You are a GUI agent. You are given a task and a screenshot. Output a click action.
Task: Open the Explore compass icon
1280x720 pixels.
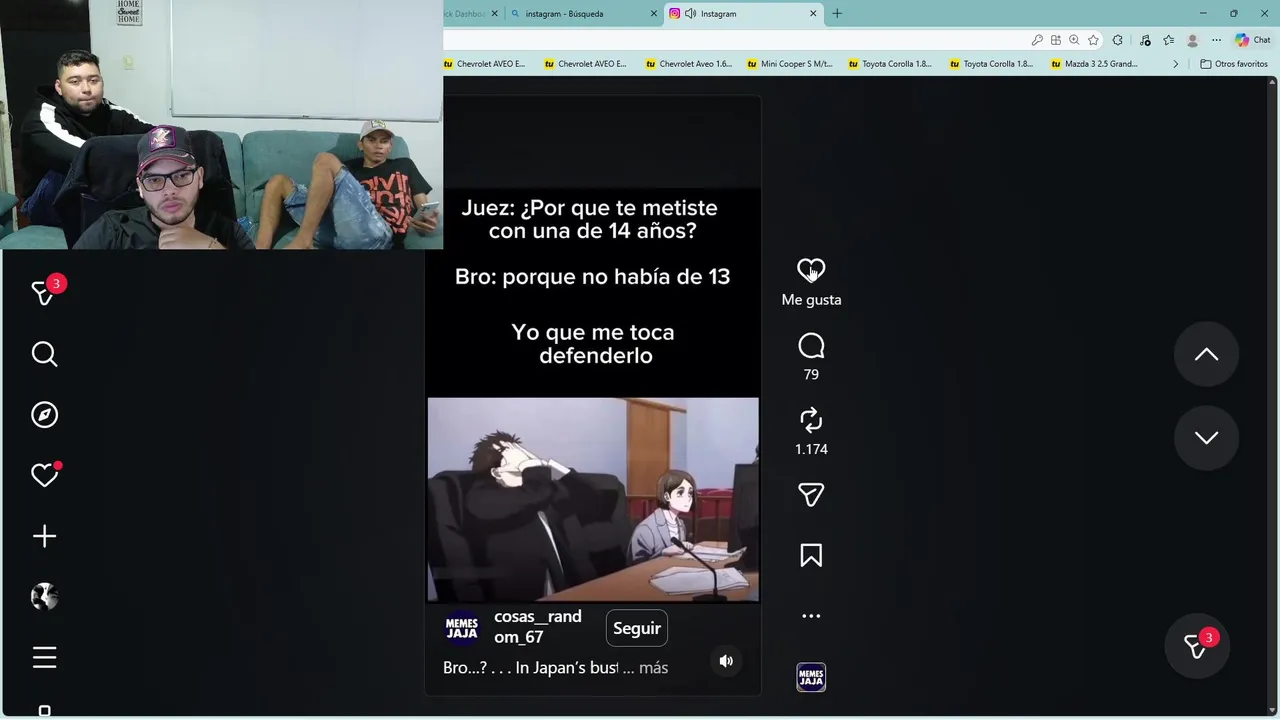pyautogui.click(x=44, y=415)
